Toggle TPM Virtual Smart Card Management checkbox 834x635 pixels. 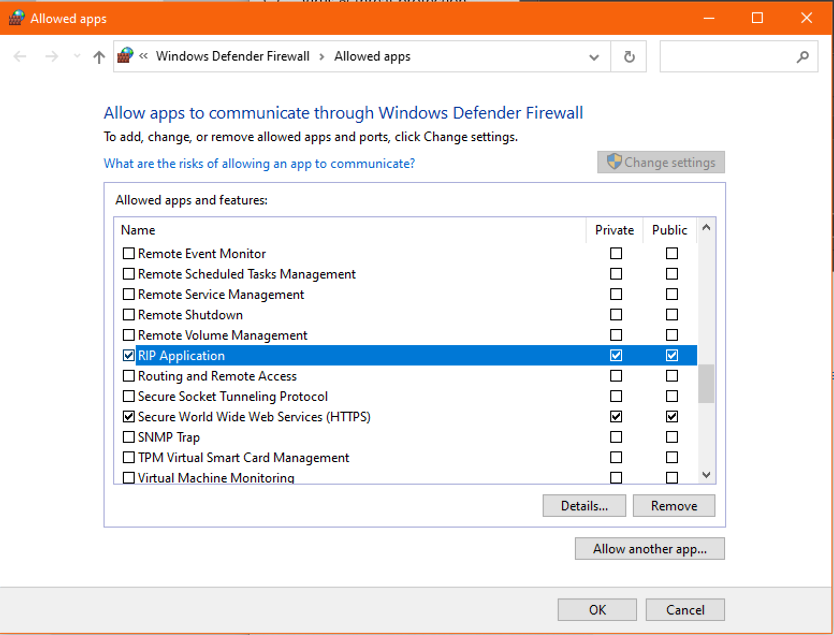(x=129, y=457)
